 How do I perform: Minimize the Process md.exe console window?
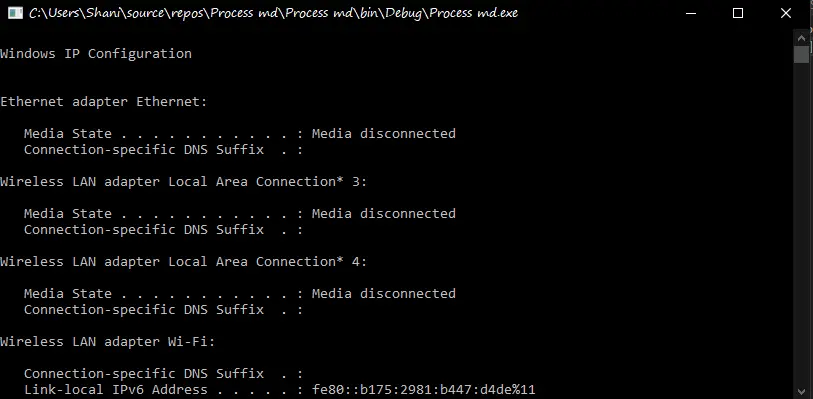pos(690,13)
